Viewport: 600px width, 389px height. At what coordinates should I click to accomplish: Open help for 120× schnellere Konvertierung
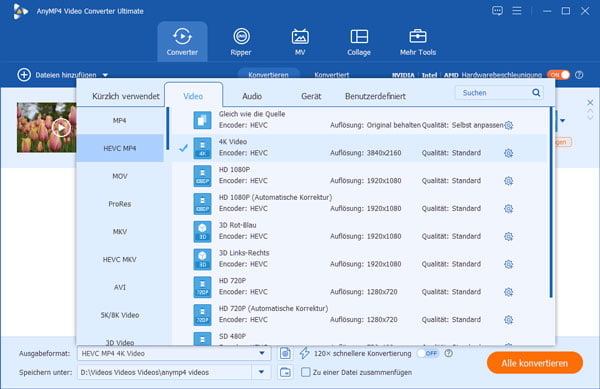448,353
